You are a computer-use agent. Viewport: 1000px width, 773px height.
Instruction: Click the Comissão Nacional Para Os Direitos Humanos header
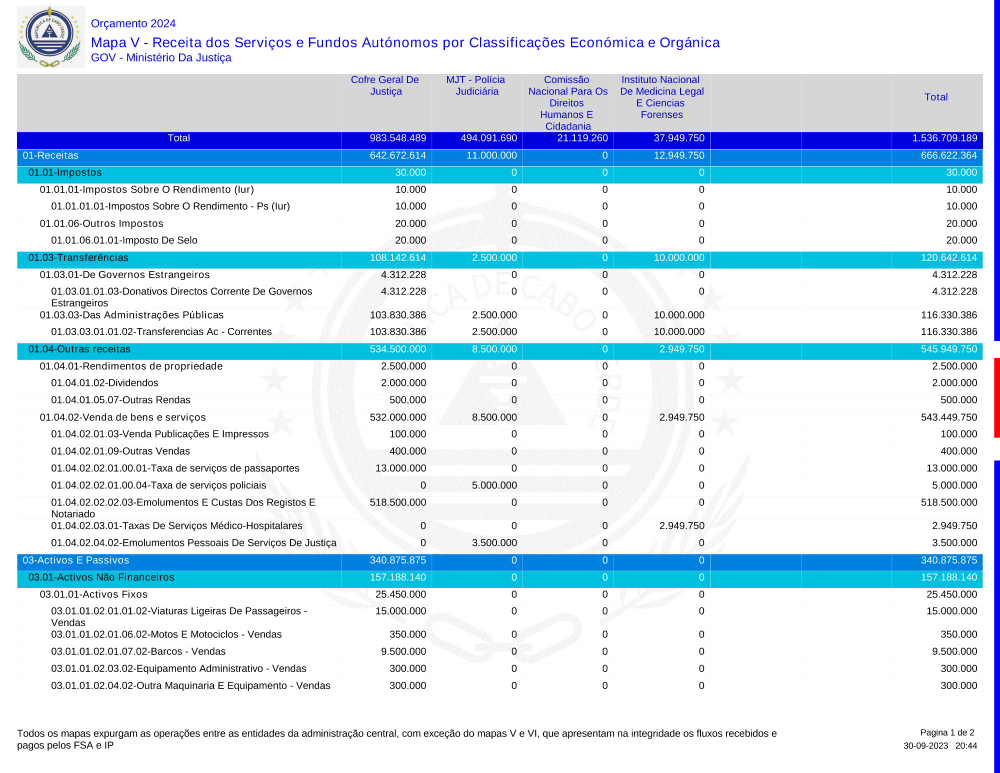(x=568, y=103)
